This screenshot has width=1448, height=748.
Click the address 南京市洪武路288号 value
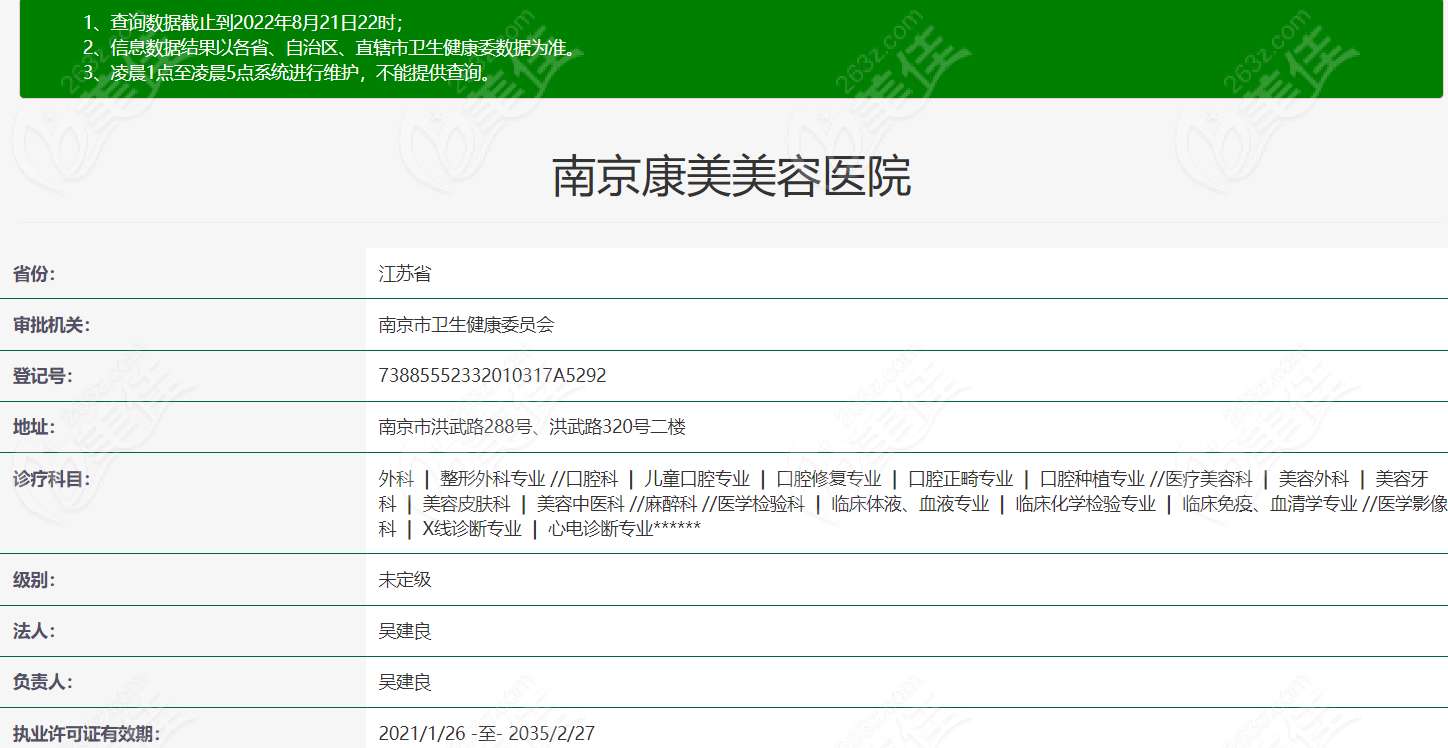point(532,427)
